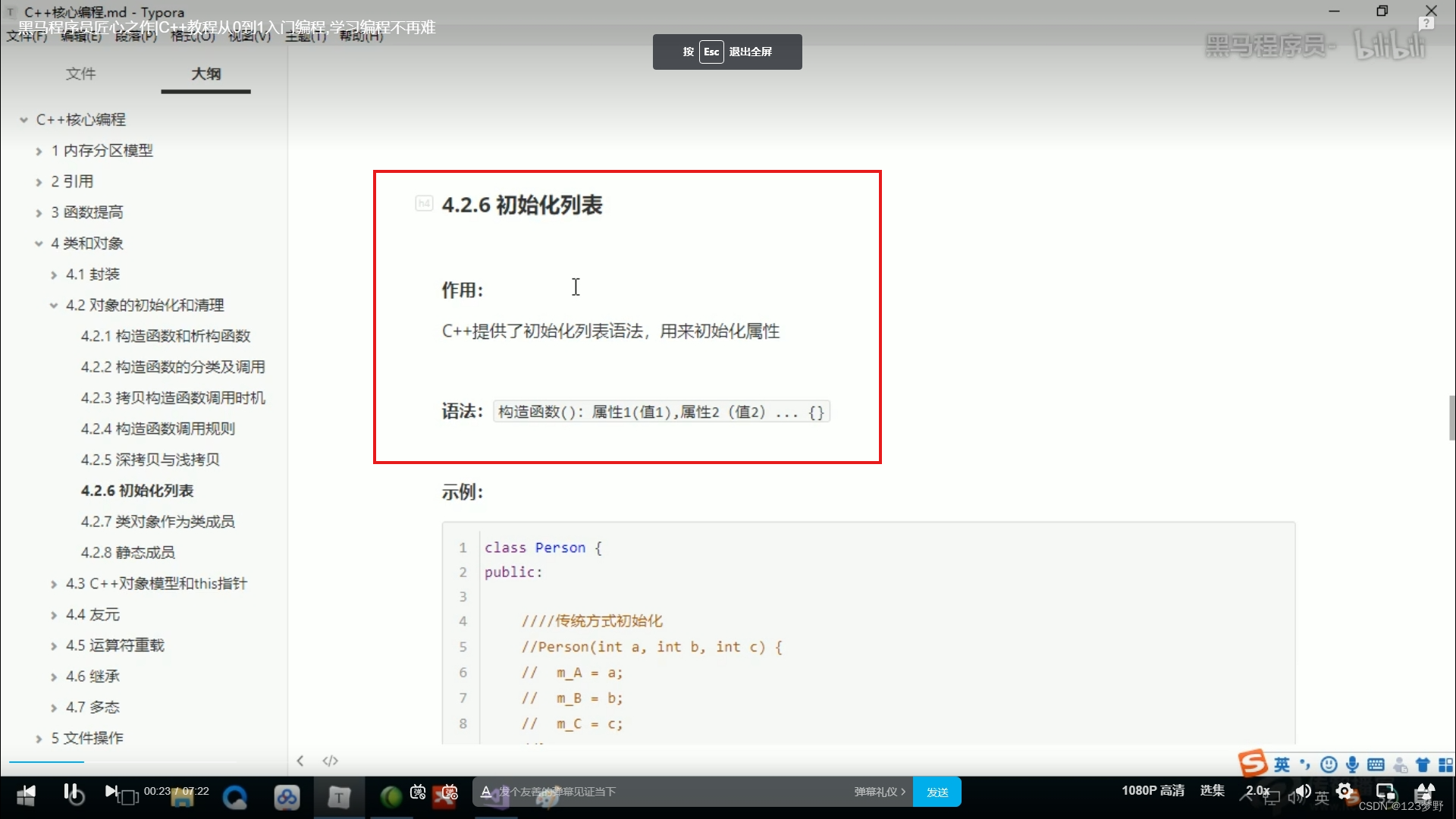Click the danmaku send button 发送
The width and height of the screenshot is (1456, 819).
935,791
